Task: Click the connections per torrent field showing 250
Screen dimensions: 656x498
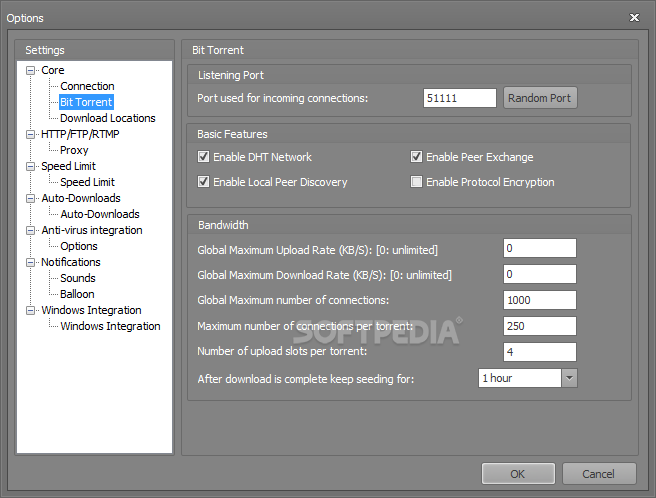Action: (539, 326)
